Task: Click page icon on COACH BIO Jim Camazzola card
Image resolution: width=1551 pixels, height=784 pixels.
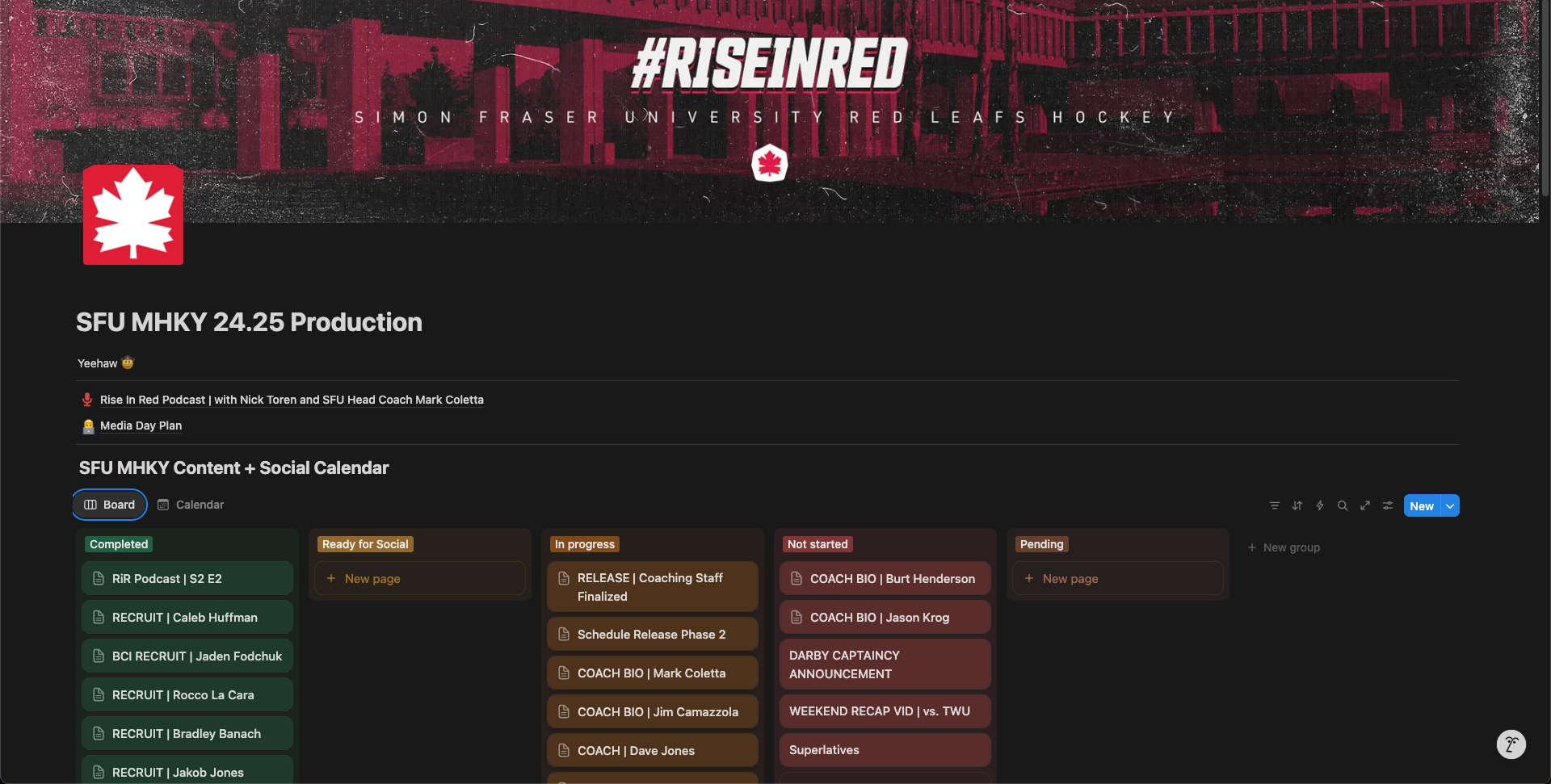Action: [x=564, y=711]
